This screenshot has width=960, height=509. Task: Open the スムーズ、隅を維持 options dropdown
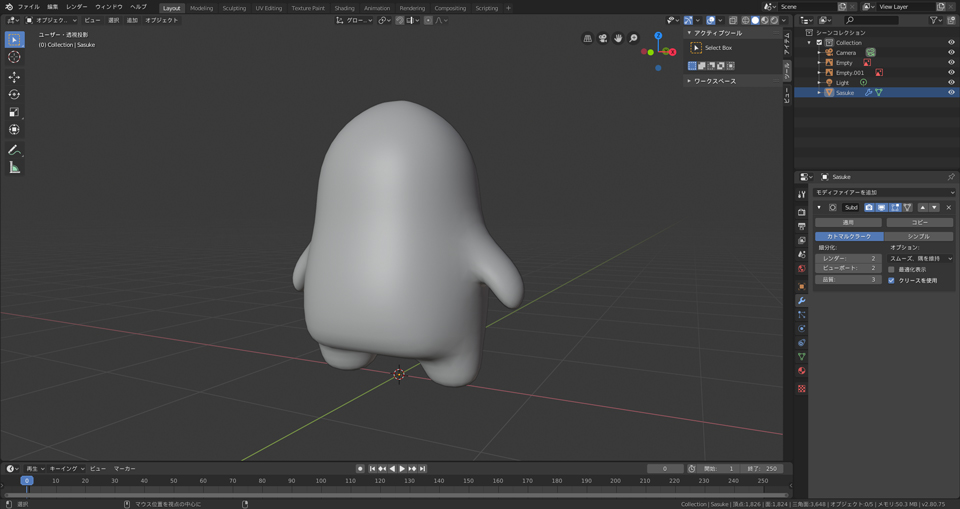tap(920, 258)
